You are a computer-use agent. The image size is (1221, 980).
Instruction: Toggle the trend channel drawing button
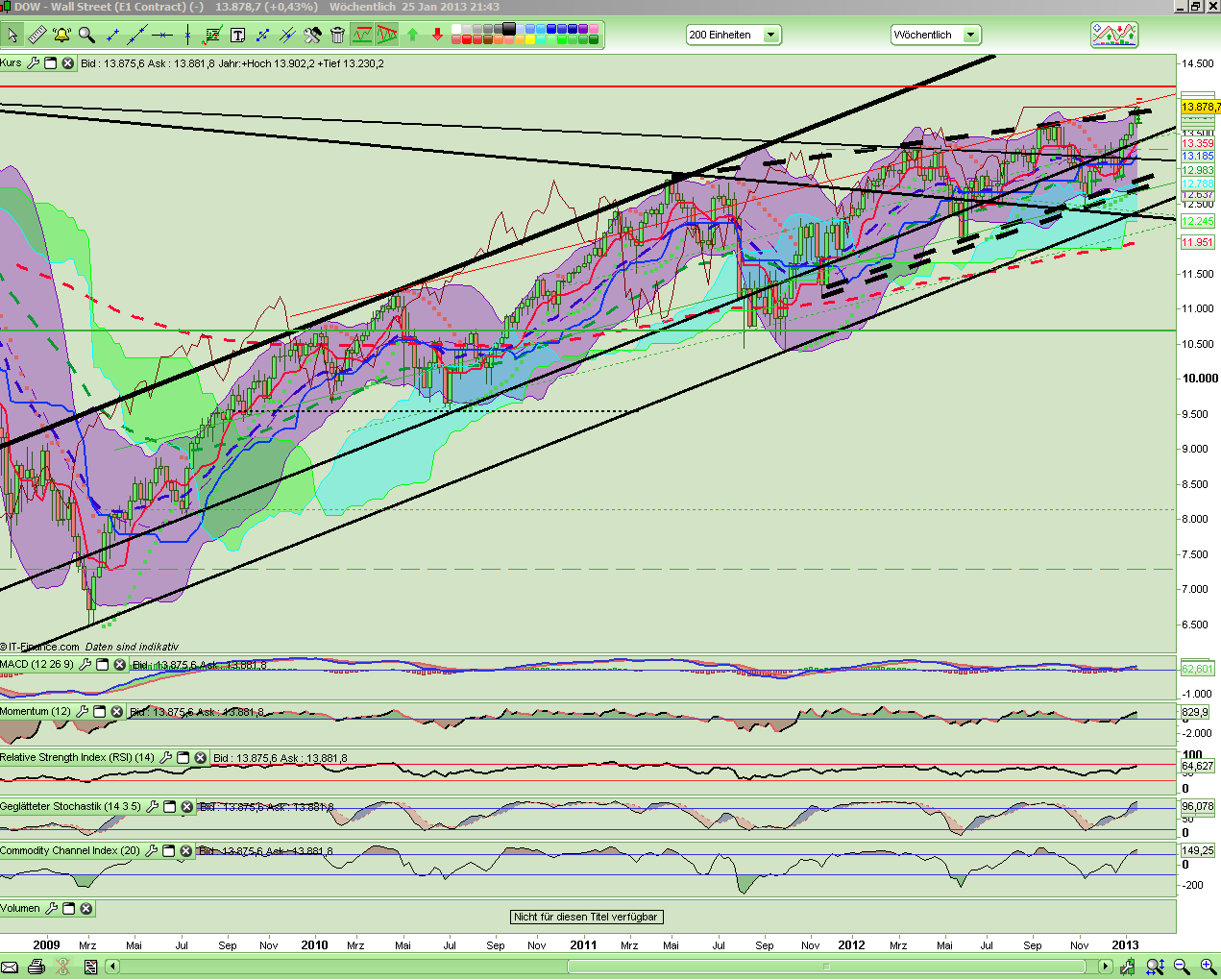click(x=362, y=36)
